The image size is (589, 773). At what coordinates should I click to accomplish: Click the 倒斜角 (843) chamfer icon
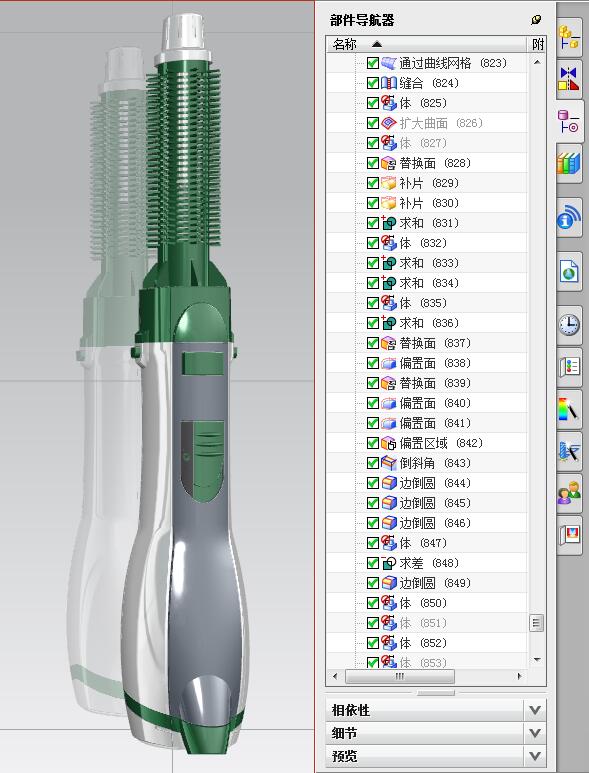(389, 463)
